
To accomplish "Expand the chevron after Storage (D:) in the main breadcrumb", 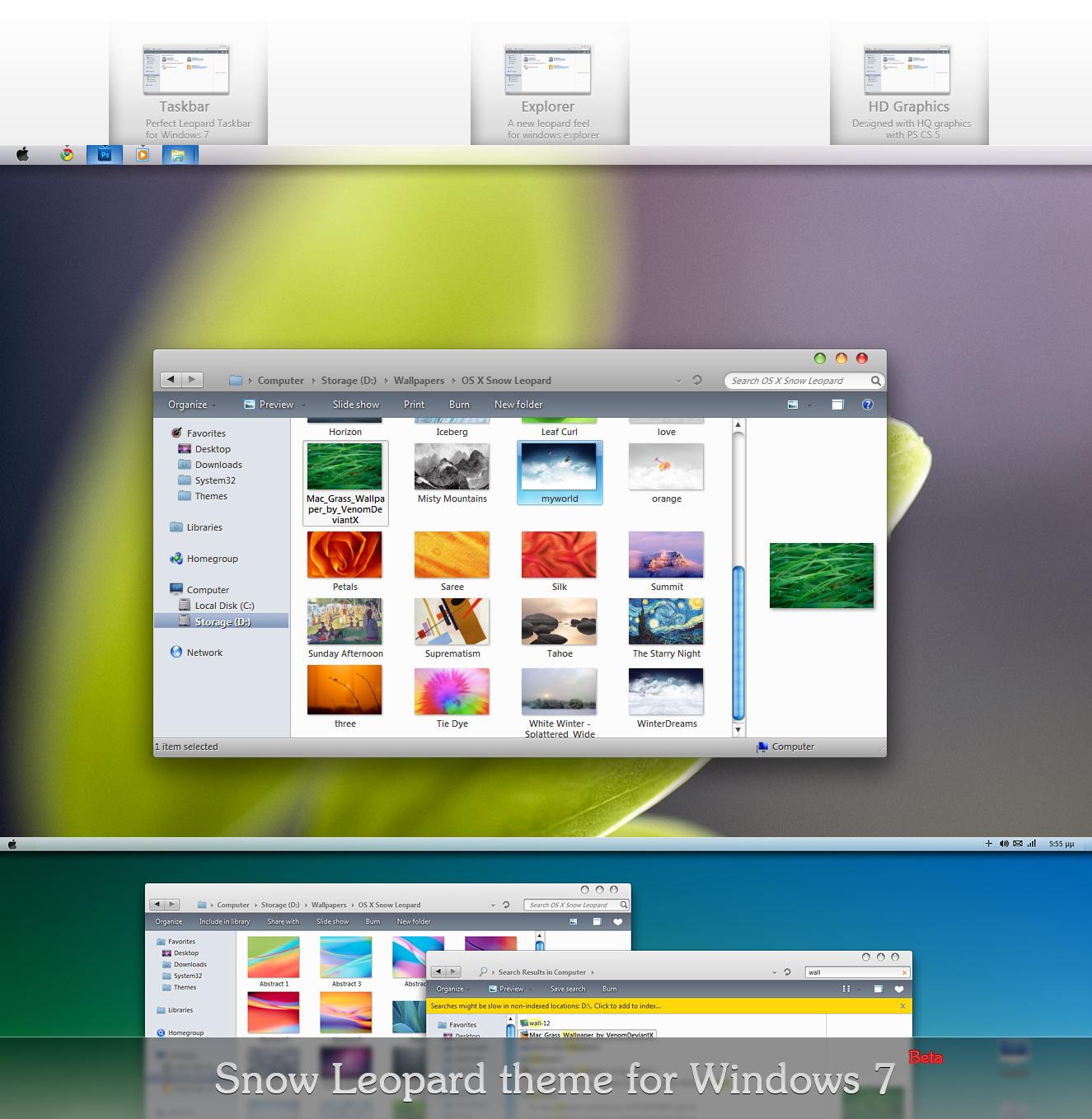I will click(x=386, y=381).
